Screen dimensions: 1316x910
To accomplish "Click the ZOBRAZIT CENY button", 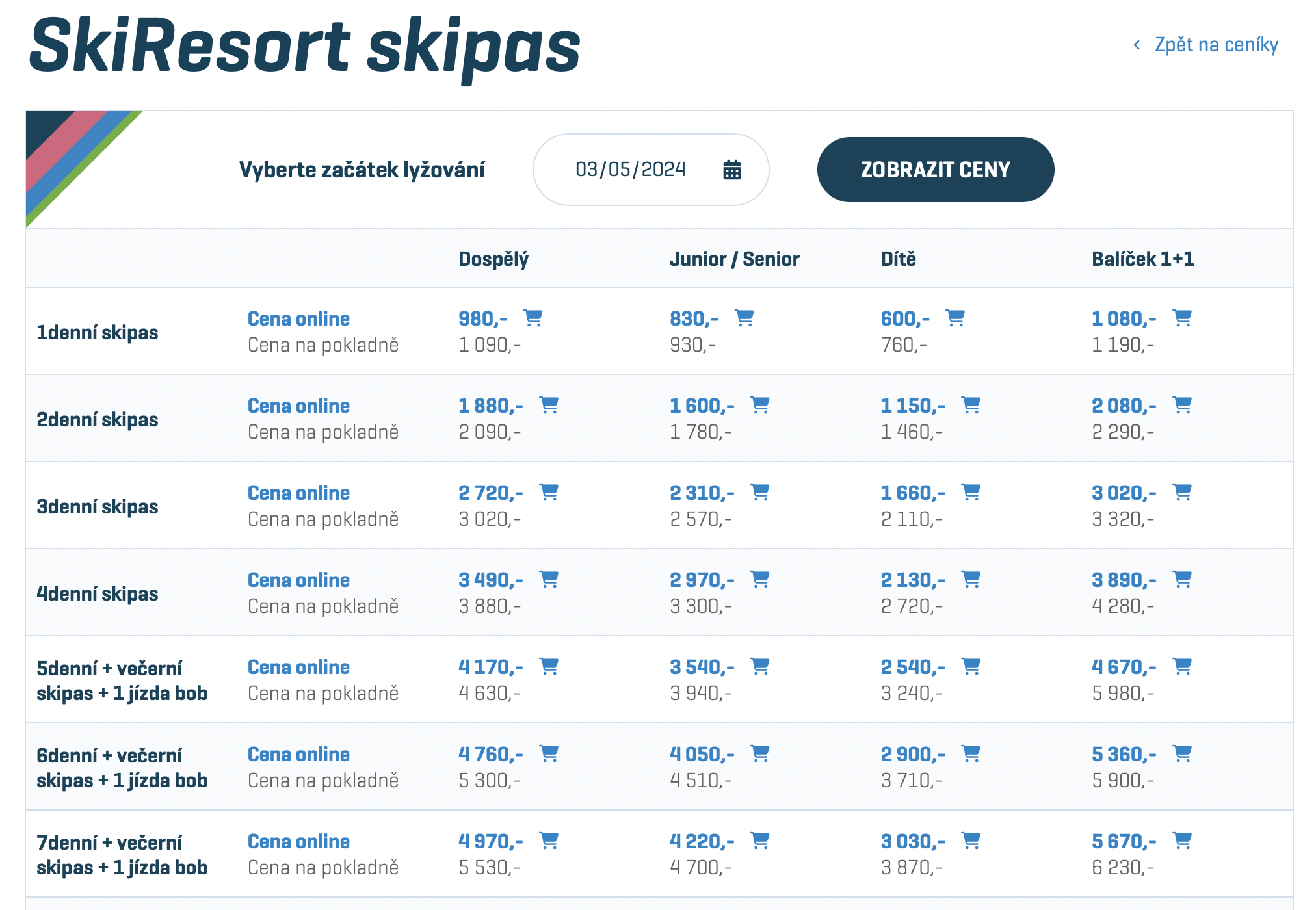I will coord(936,170).
